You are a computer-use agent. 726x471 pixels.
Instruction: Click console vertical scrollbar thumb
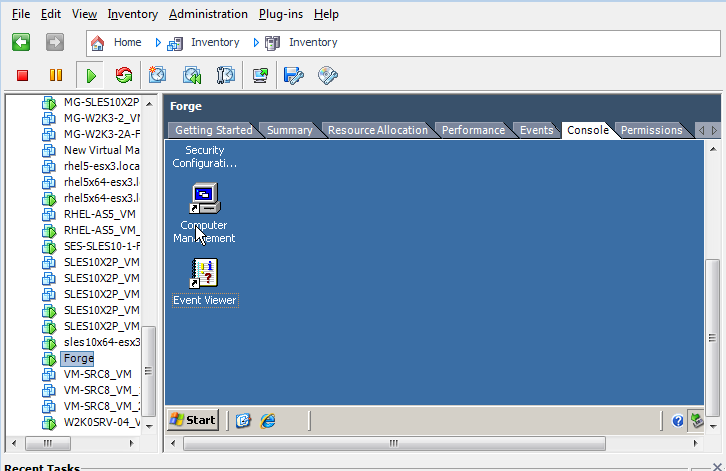(x=712, y=338)
